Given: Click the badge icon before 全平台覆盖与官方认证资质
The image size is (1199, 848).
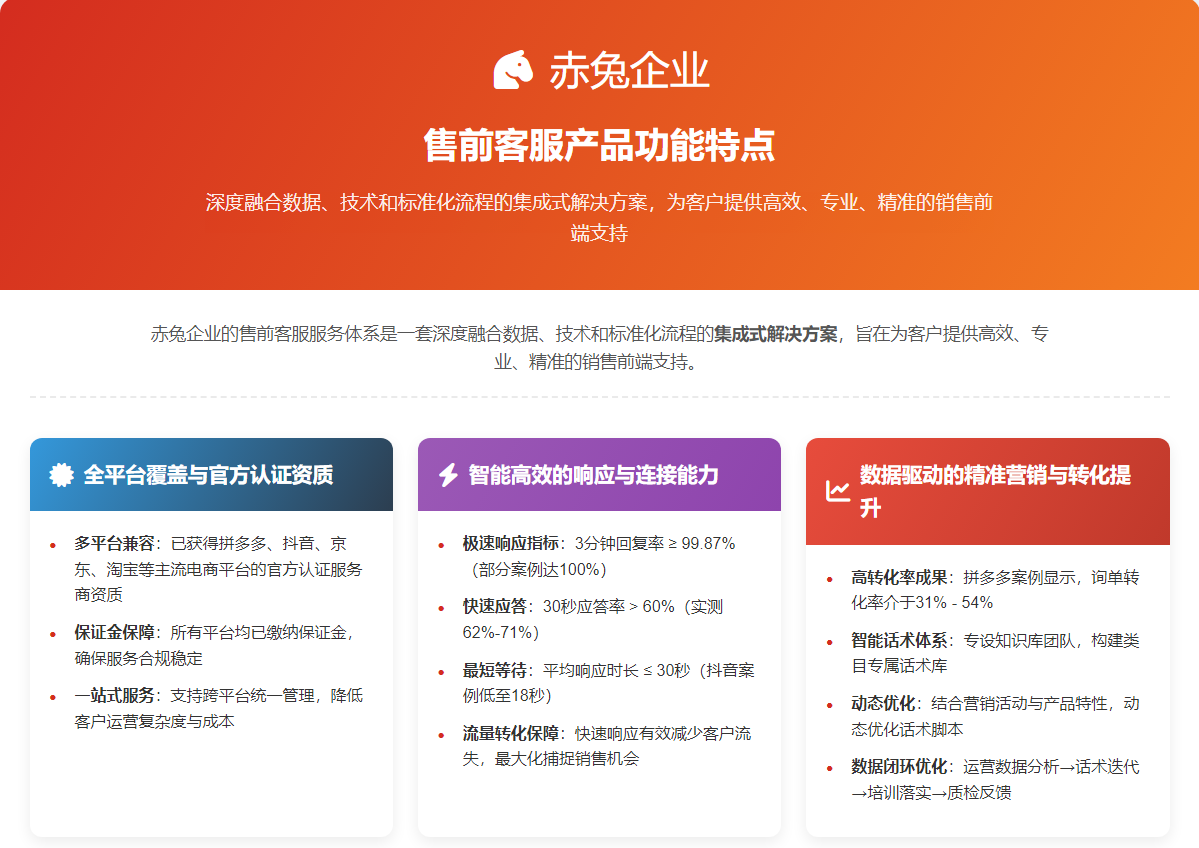Looking at the screenshot, I should 62,475.
